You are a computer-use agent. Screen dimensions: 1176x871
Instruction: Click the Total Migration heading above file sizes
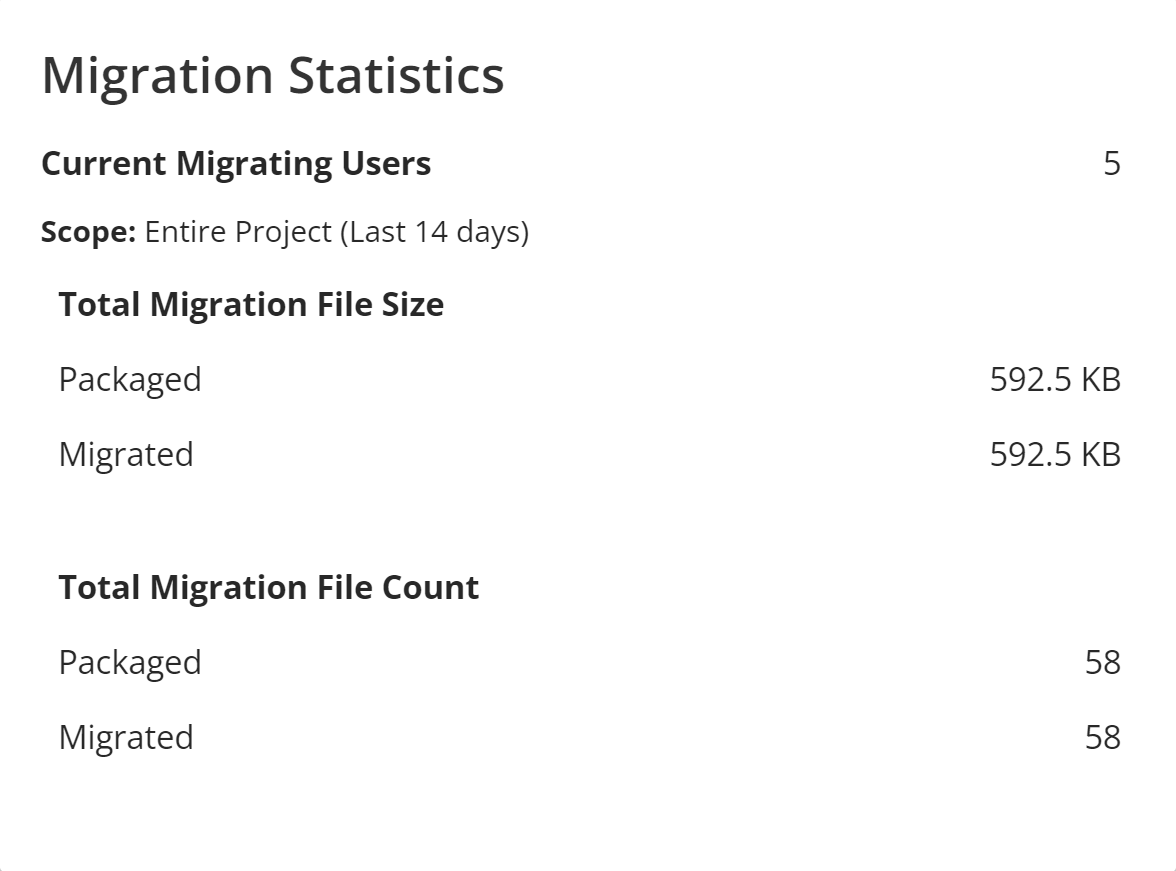[180, 304]
